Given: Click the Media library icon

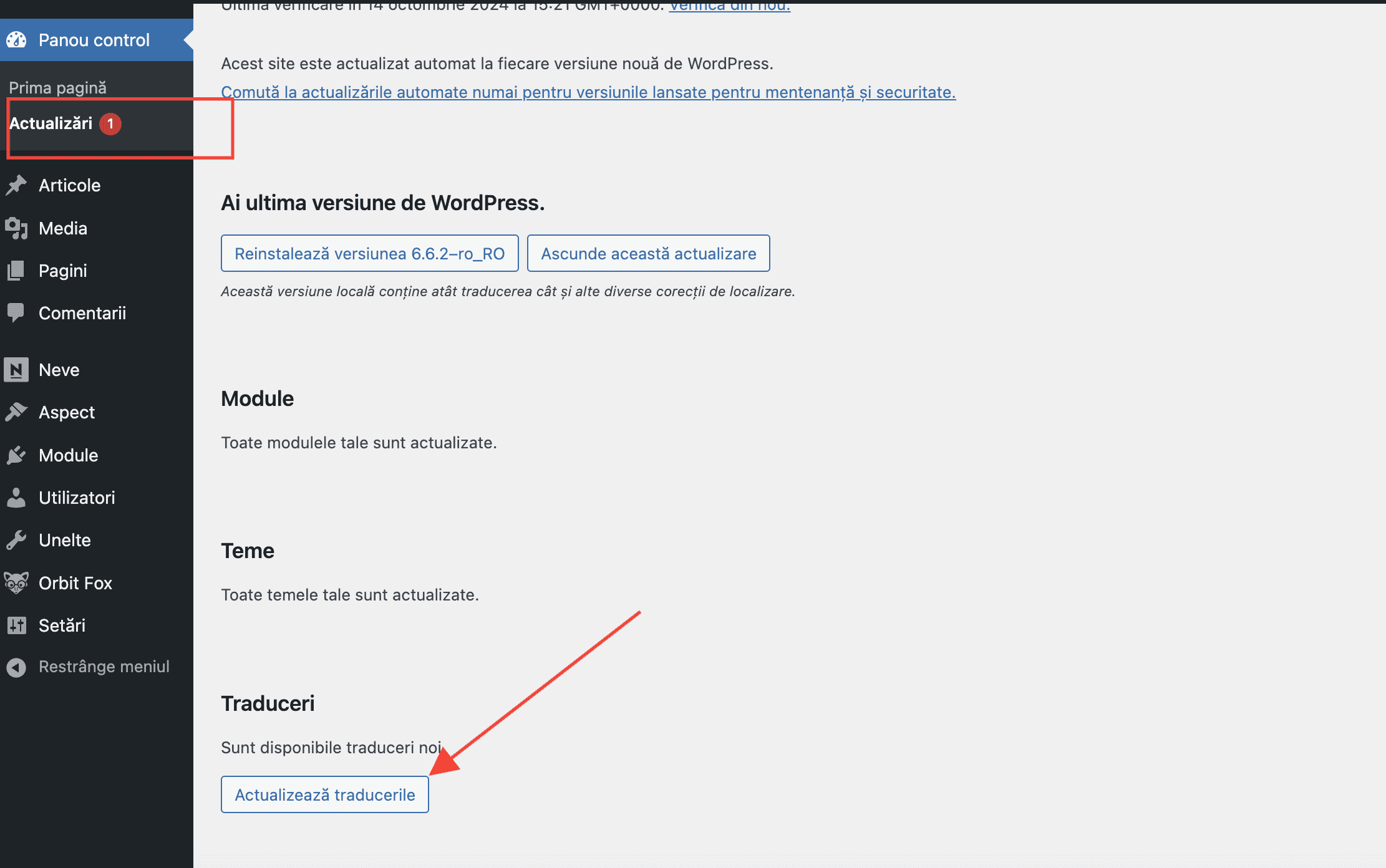Looking at the screenshot, I should 16,228.
